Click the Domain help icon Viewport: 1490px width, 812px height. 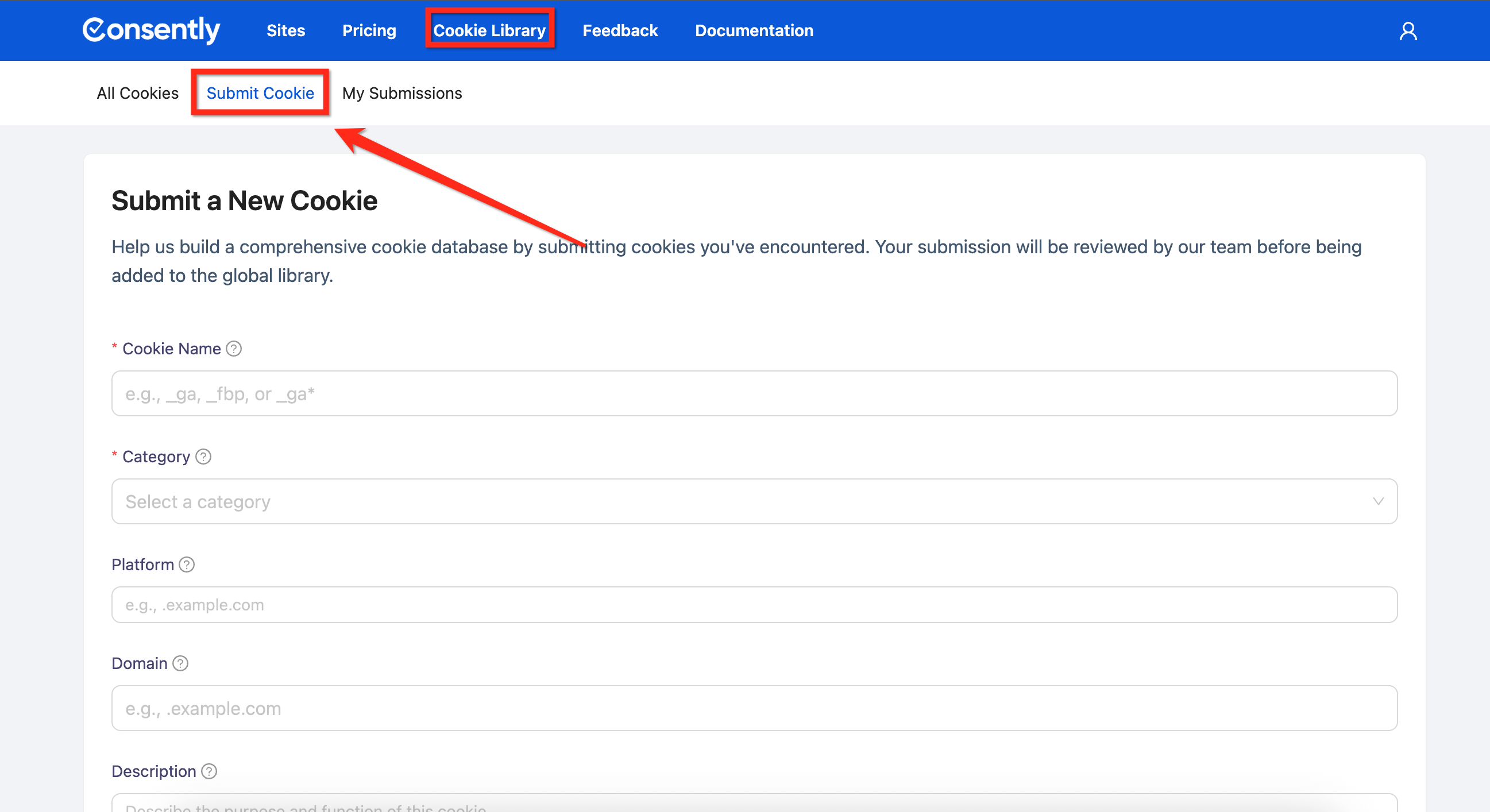click(x=180, y=664)
